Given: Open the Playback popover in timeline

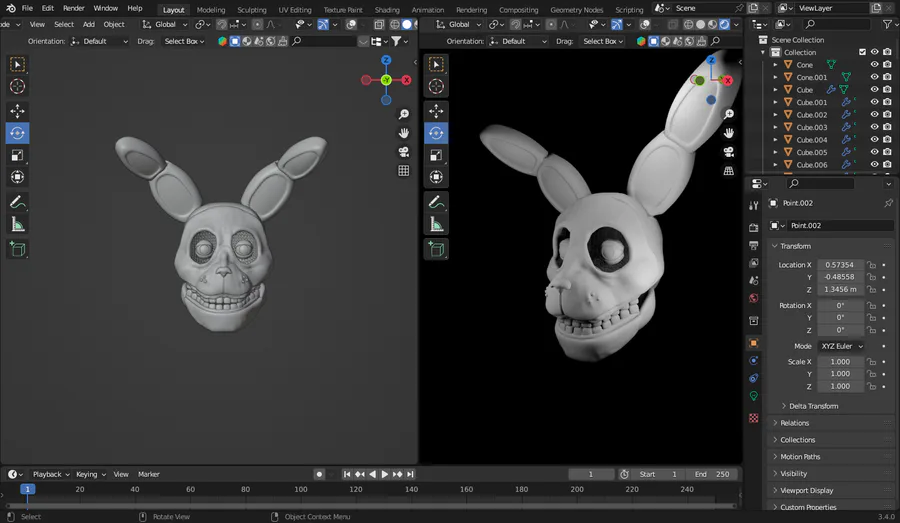Looking at the screenshot, I should pos(51,474).
